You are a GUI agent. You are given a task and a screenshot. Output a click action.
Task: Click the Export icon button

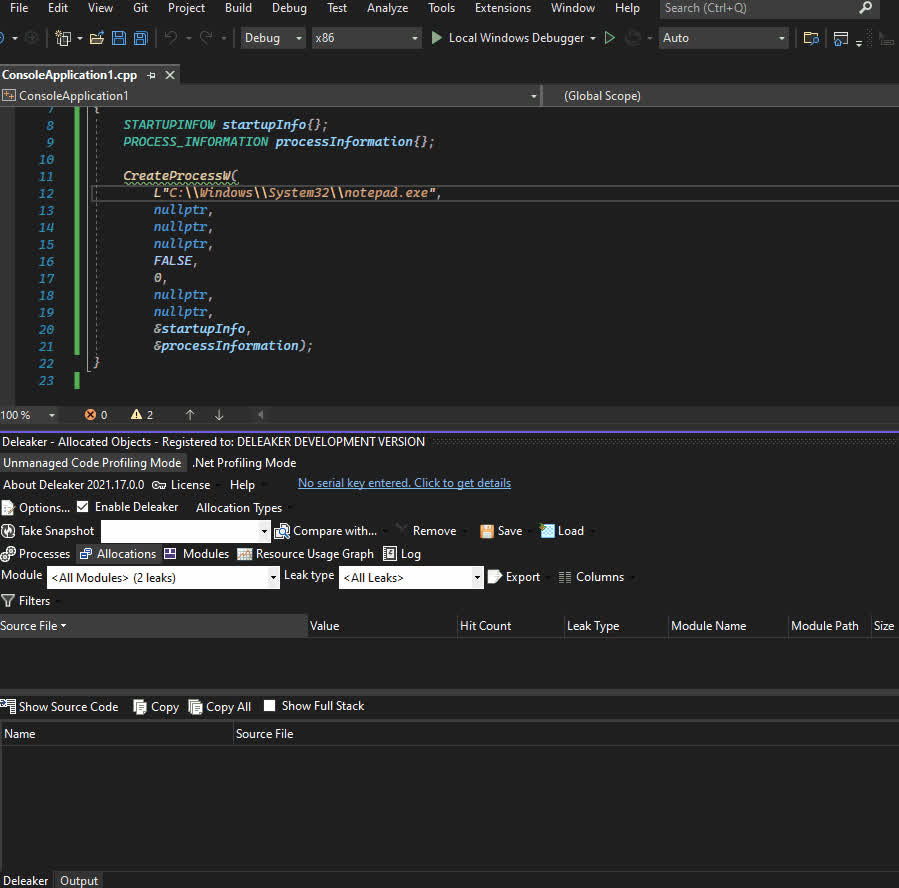click(x=494, y=577)
